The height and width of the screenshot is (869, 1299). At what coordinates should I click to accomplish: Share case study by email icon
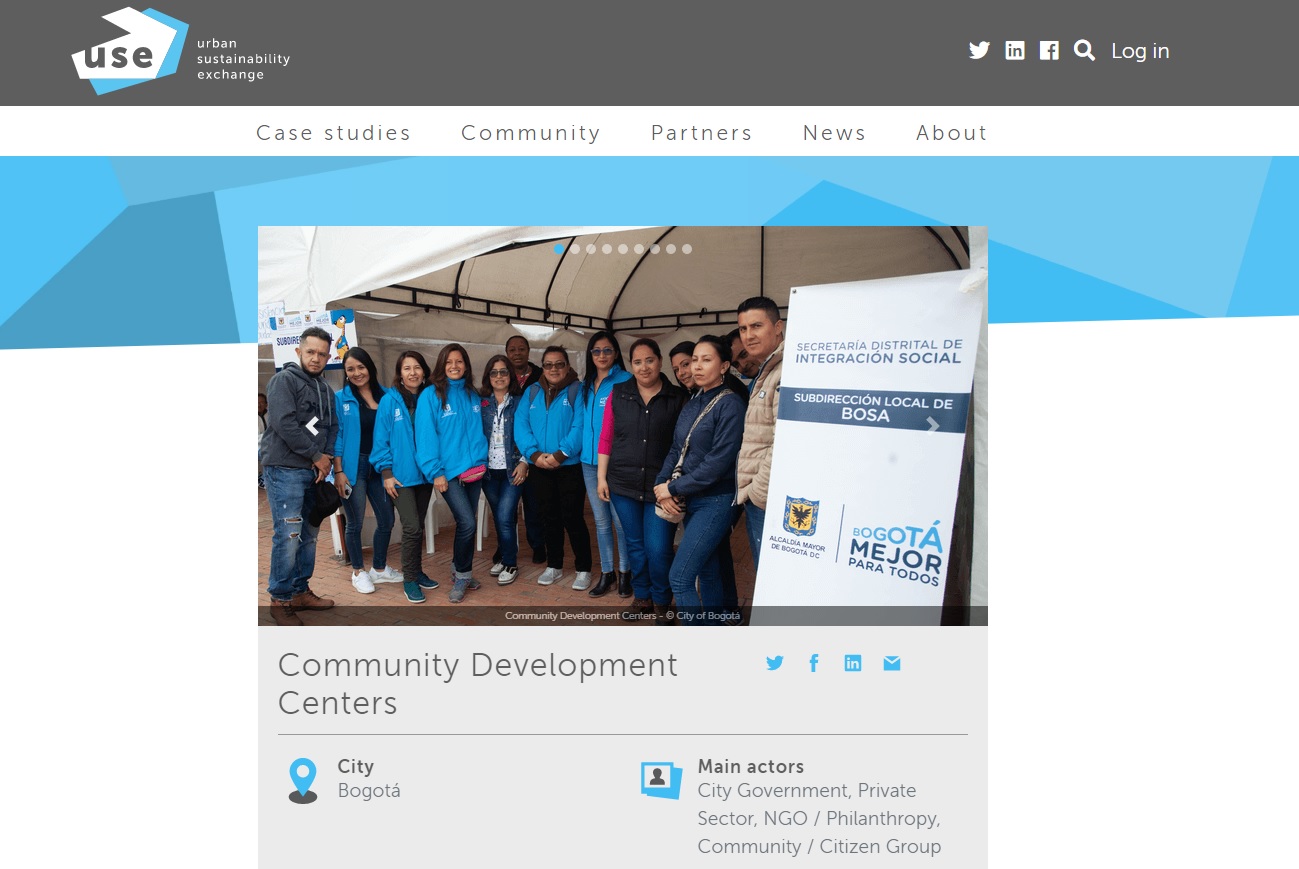tap(892, 663)
